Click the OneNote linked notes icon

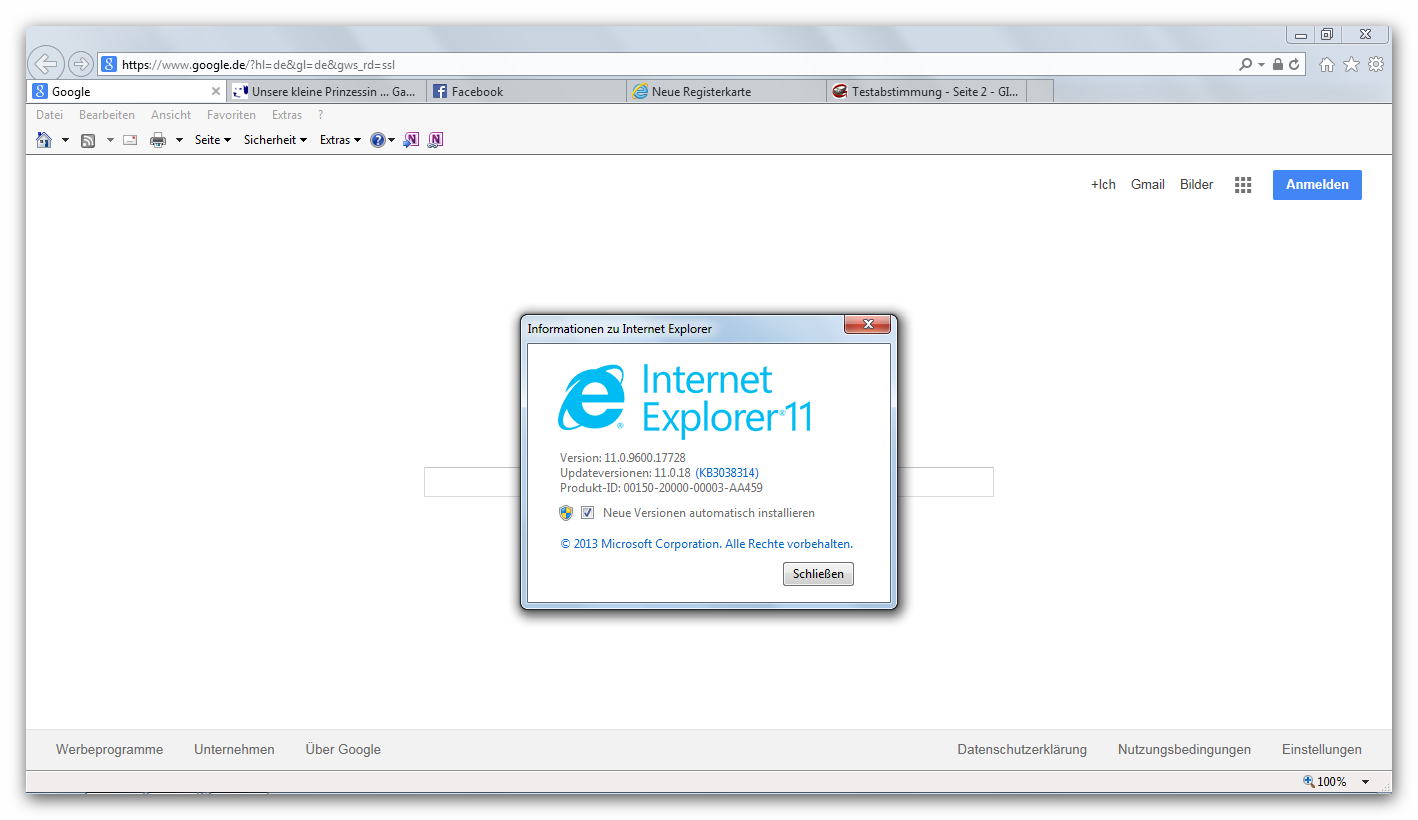435,140
